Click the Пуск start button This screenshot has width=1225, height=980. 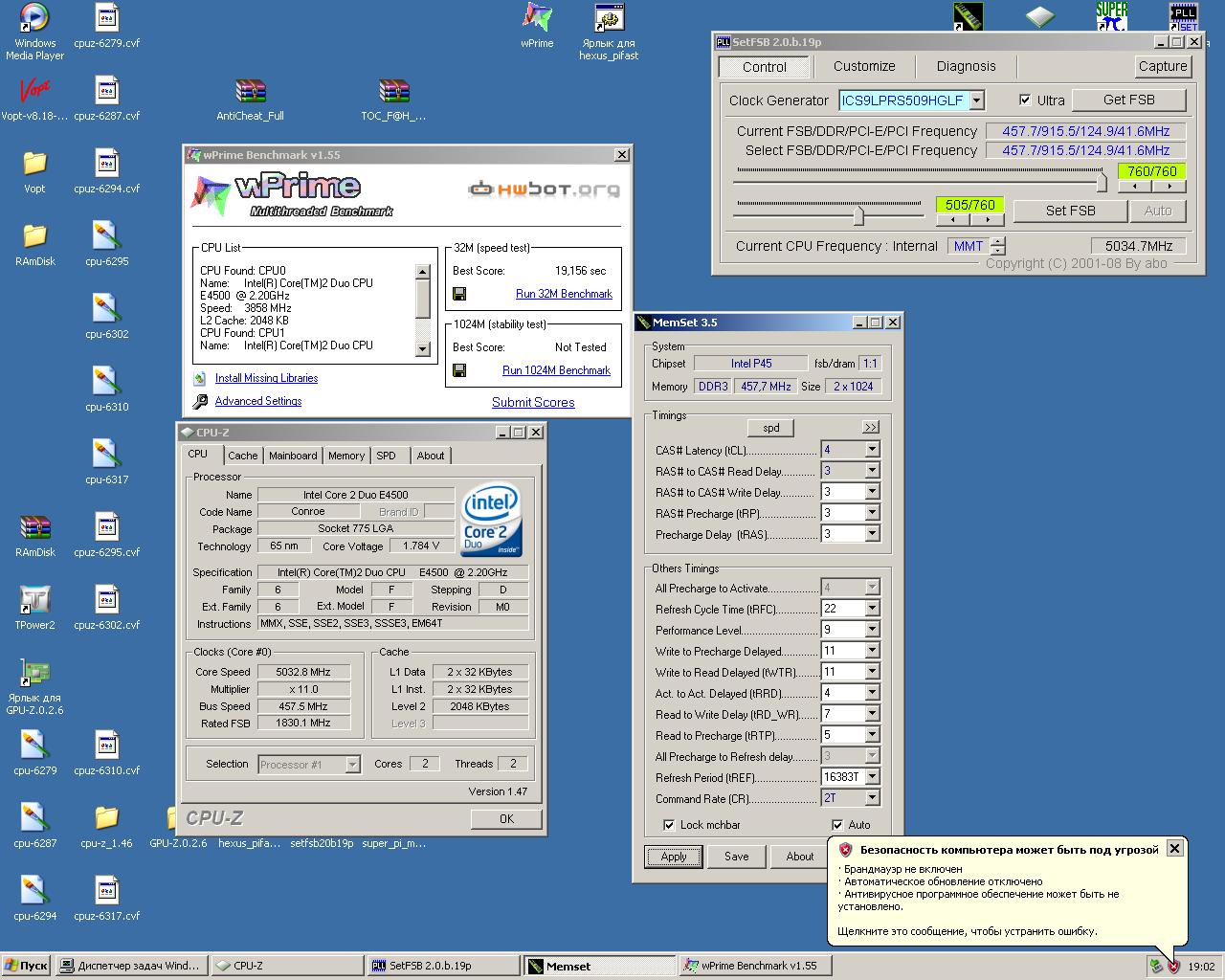click(26, 966)
